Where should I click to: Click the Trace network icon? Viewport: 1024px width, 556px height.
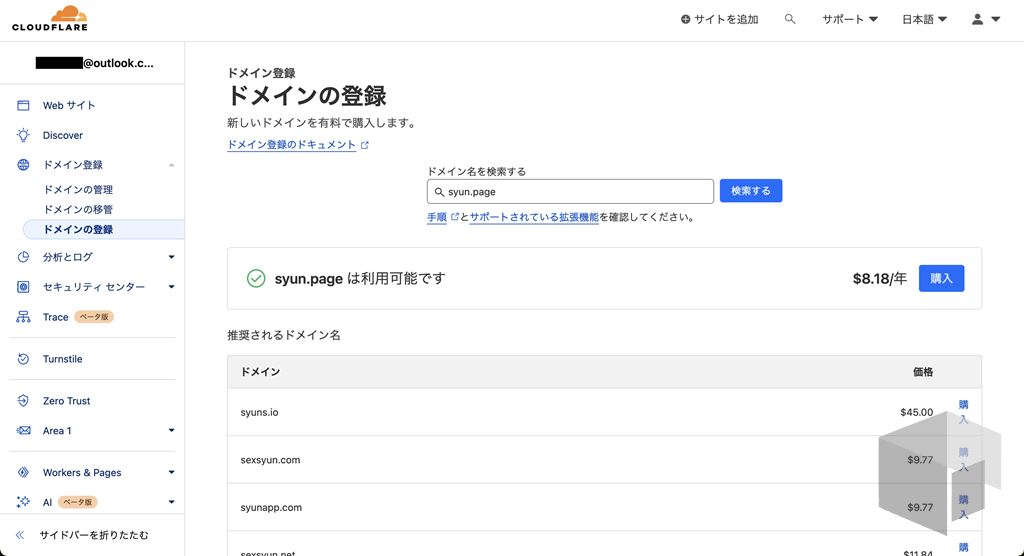pos(24,317)
